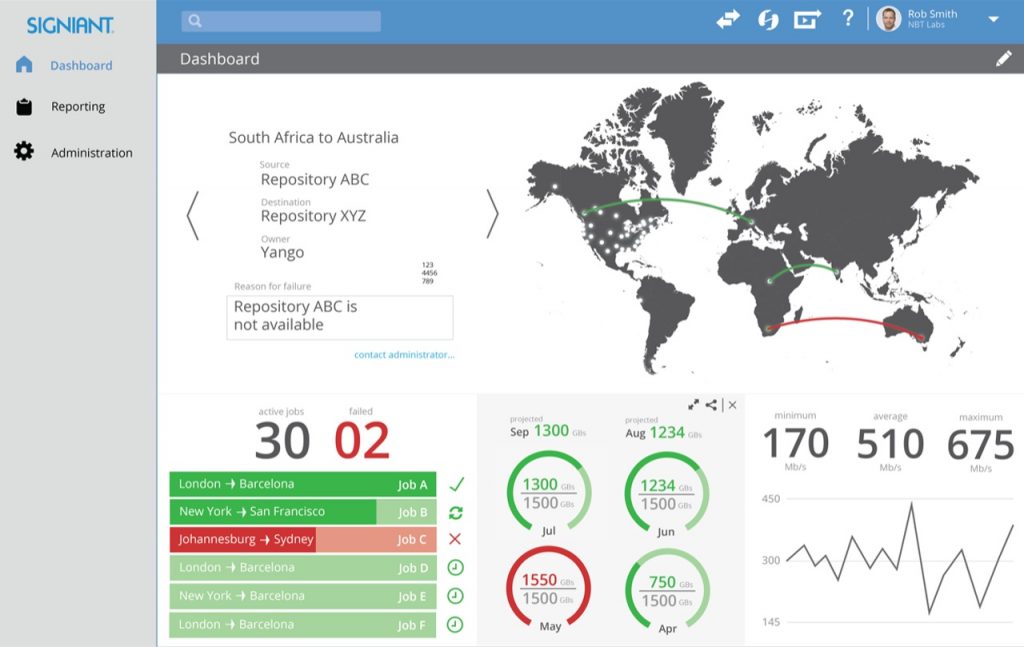Select Reporting in the sidebar

78,107
